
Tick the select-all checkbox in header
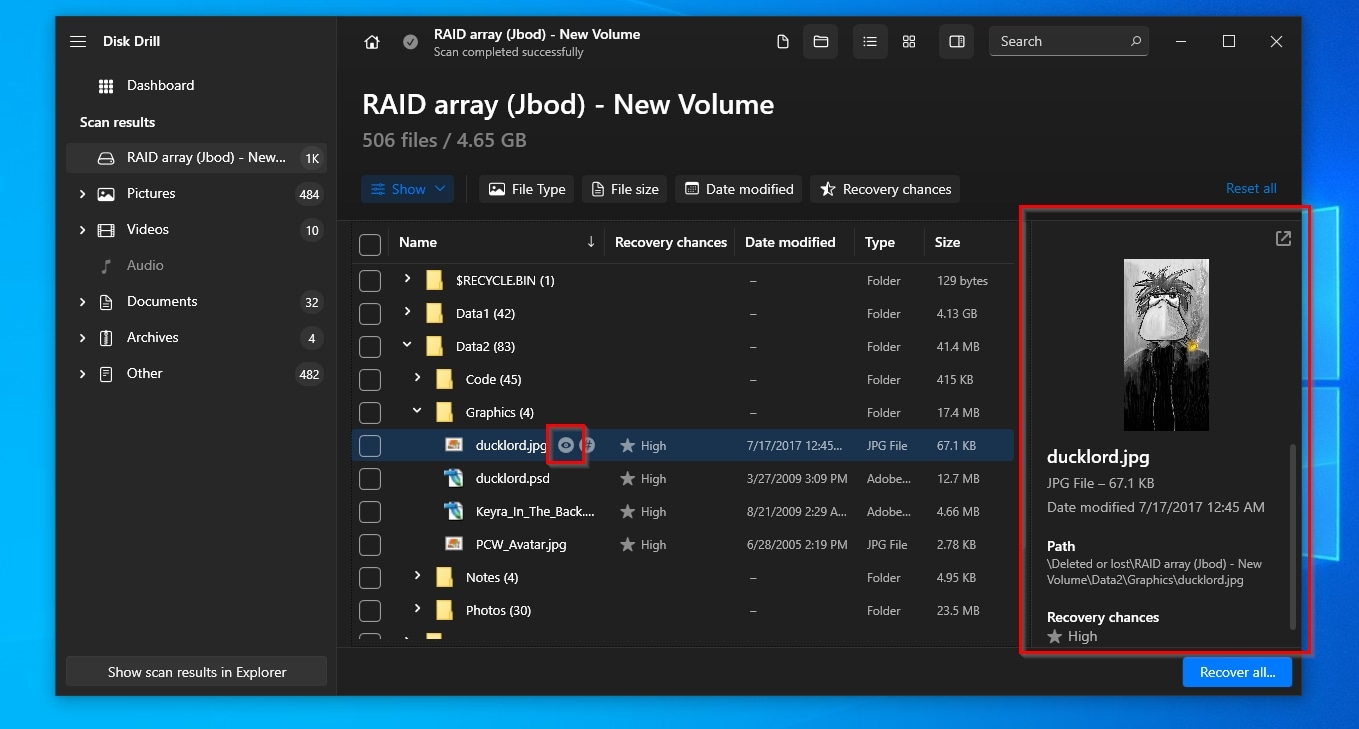tap(370, 243)
